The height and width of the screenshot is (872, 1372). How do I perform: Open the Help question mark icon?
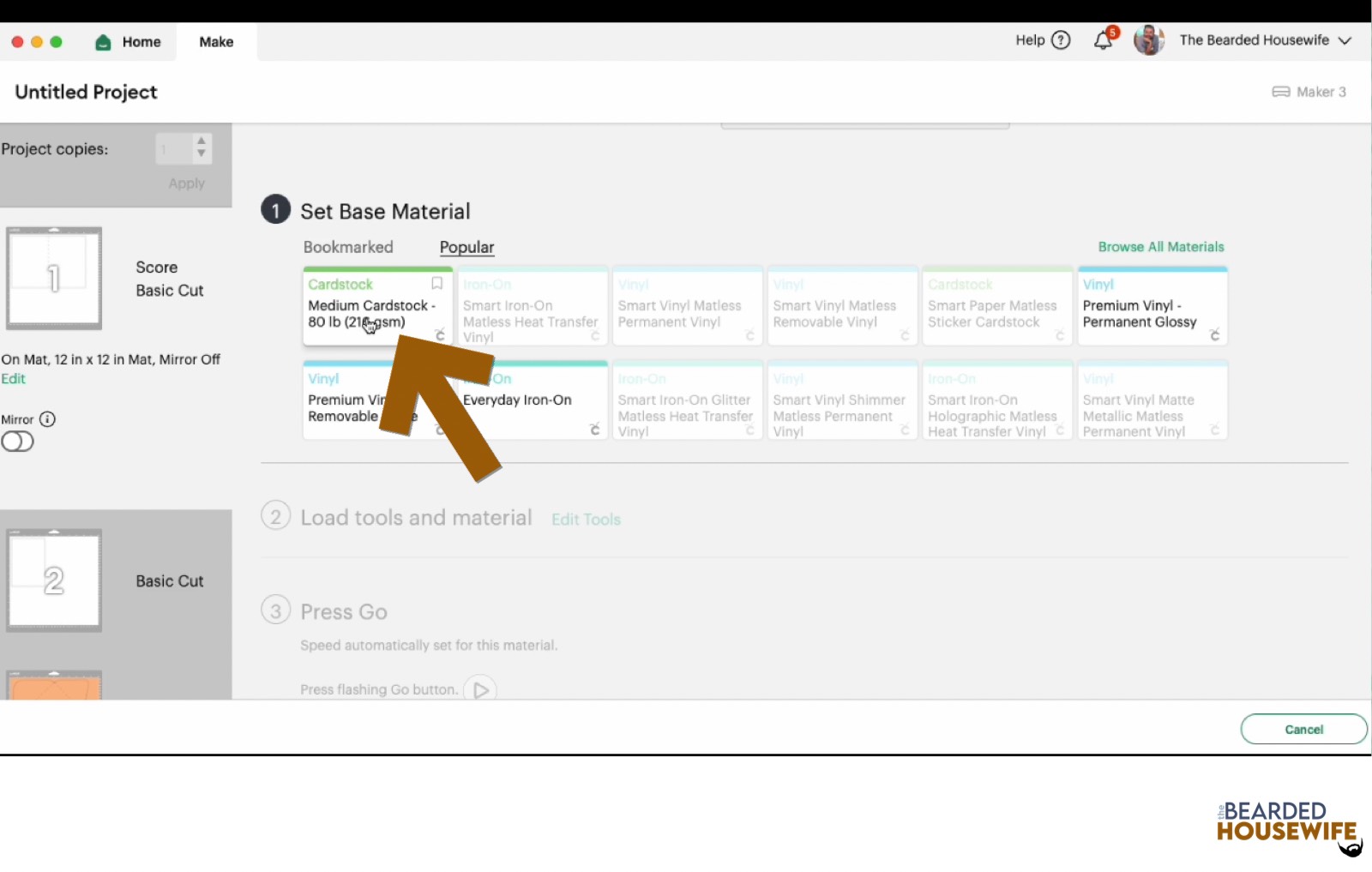pyautogui.click(x=1061, y=40)
